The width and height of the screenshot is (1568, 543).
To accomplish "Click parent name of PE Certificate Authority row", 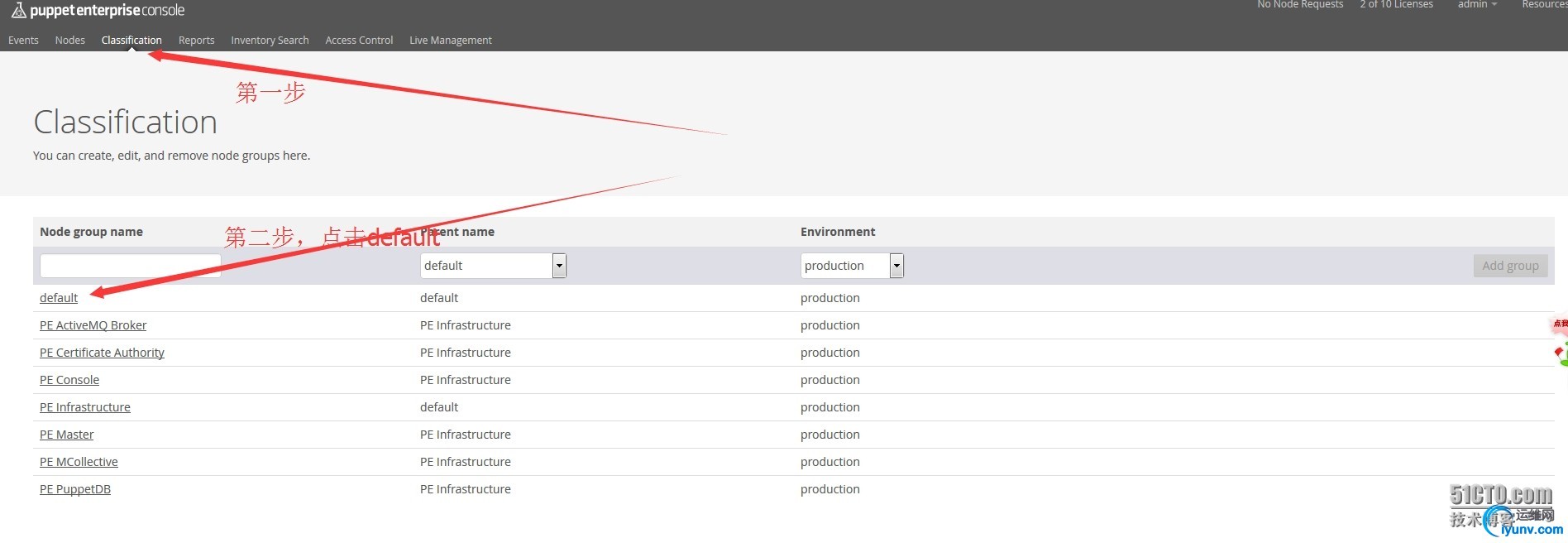I will tap(466, 353).
